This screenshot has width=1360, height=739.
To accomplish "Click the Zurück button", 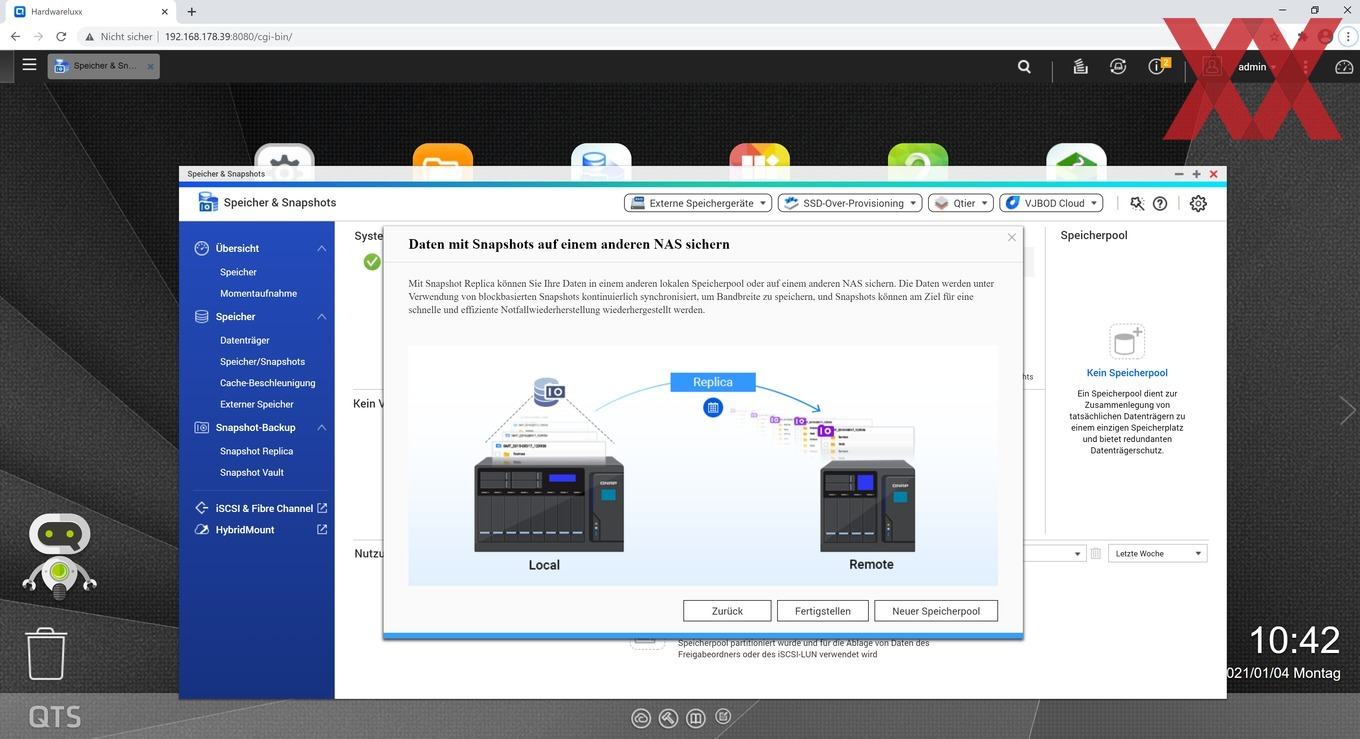I will coord(727,611).
